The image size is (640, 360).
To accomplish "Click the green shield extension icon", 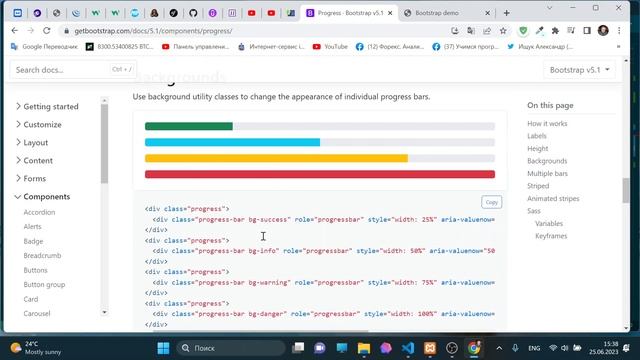I will [x=523, y=31].
